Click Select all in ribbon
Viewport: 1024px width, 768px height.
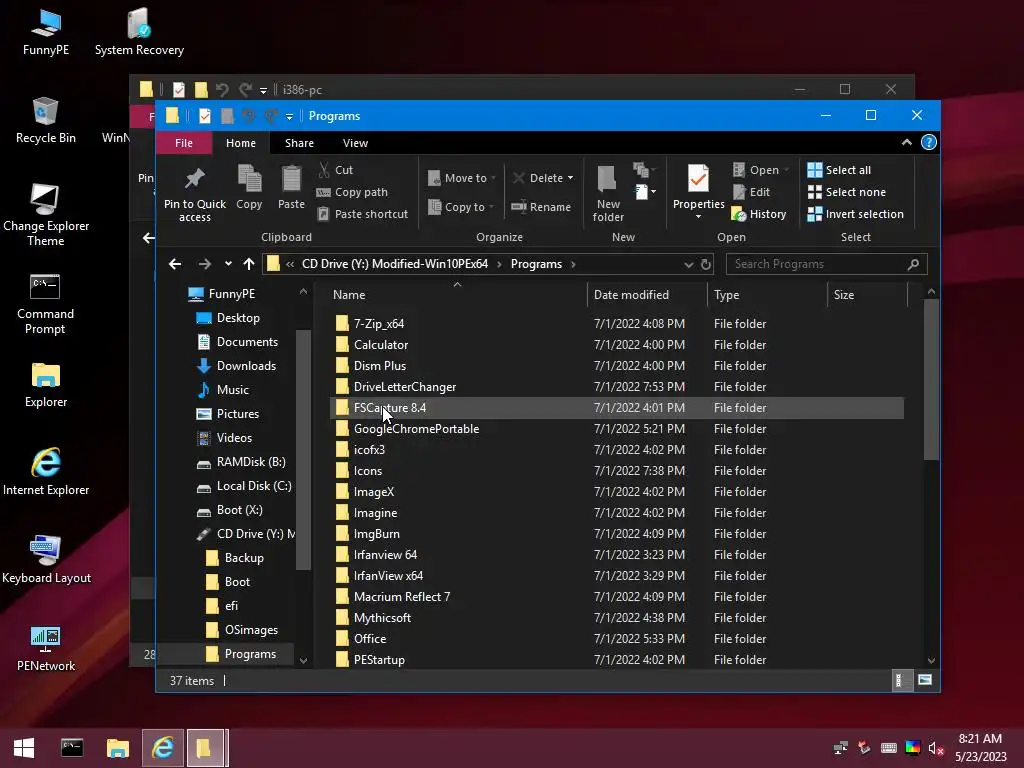coord(839,170)
